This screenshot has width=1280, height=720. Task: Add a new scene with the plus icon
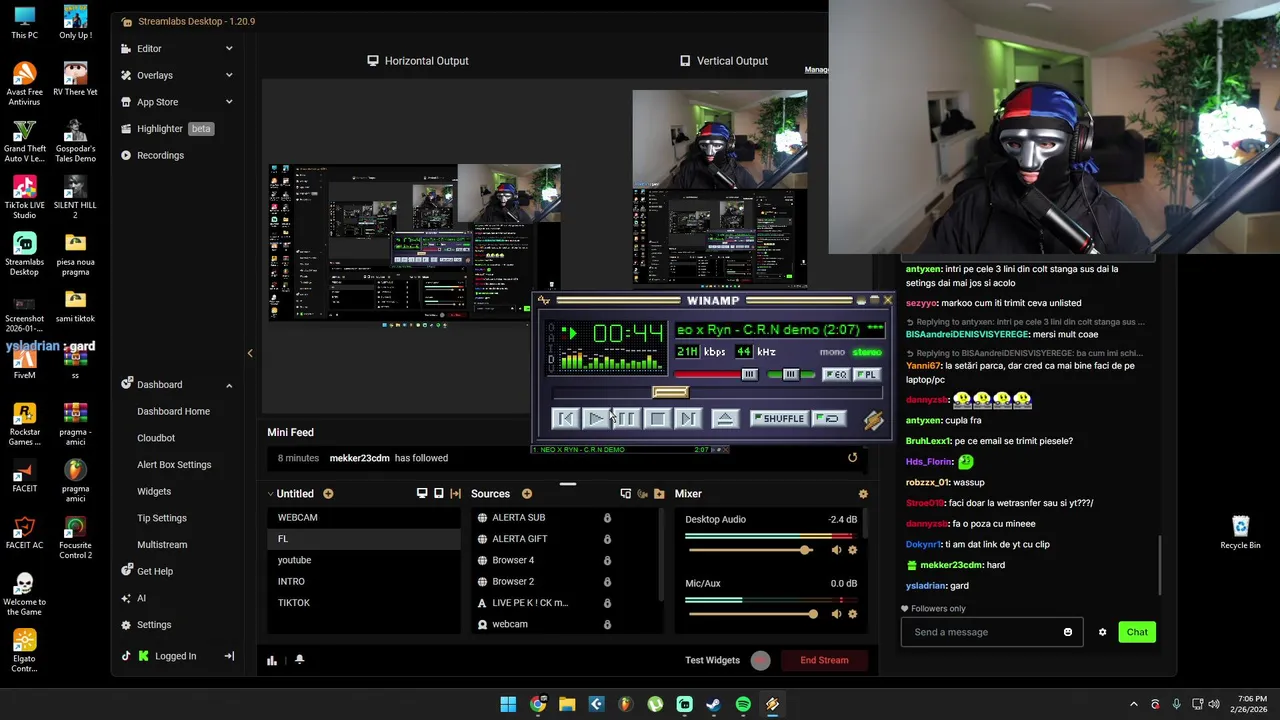(x=328, y=494)
